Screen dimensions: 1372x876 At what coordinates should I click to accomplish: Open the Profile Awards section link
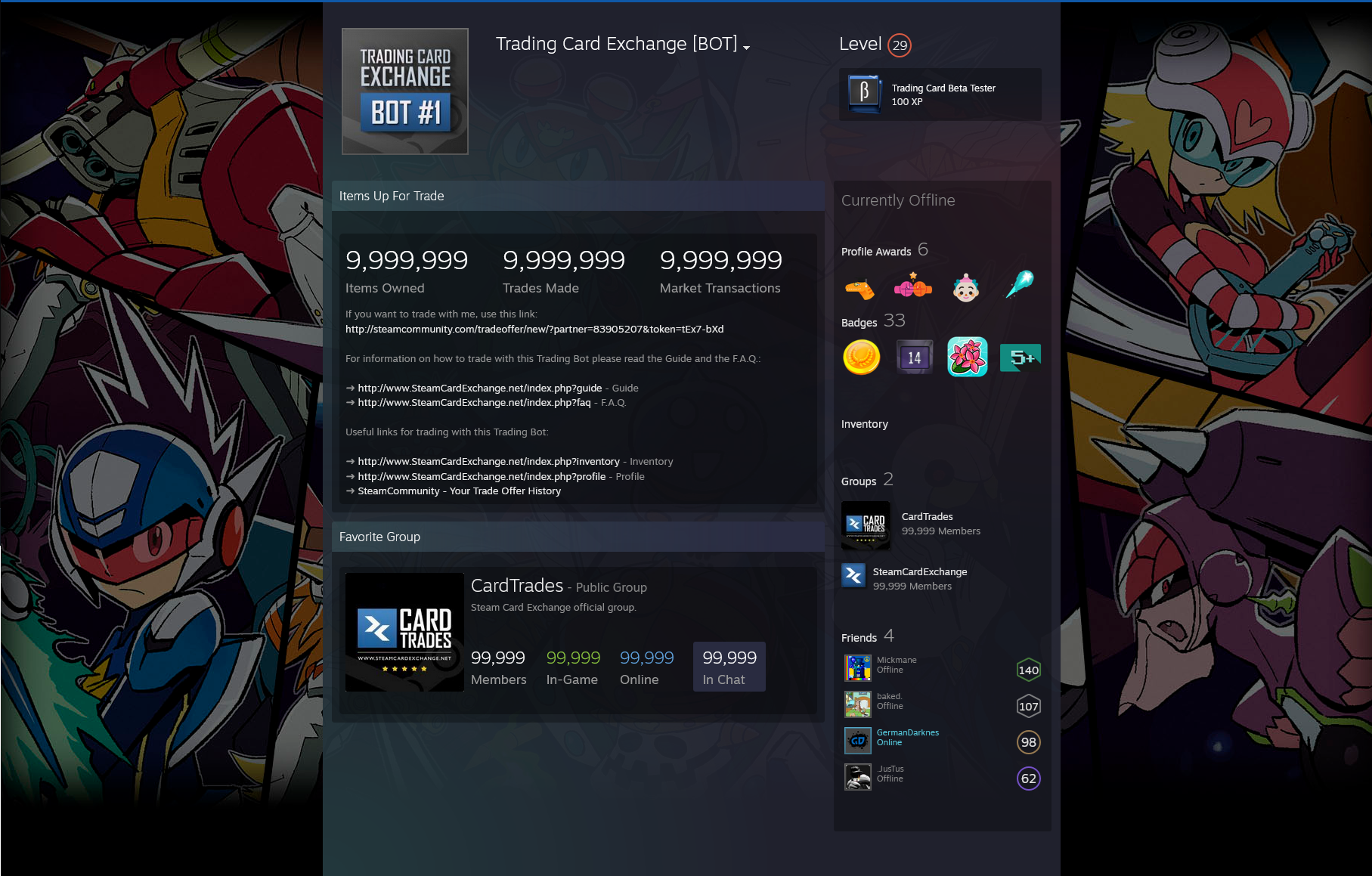[876, 252]
